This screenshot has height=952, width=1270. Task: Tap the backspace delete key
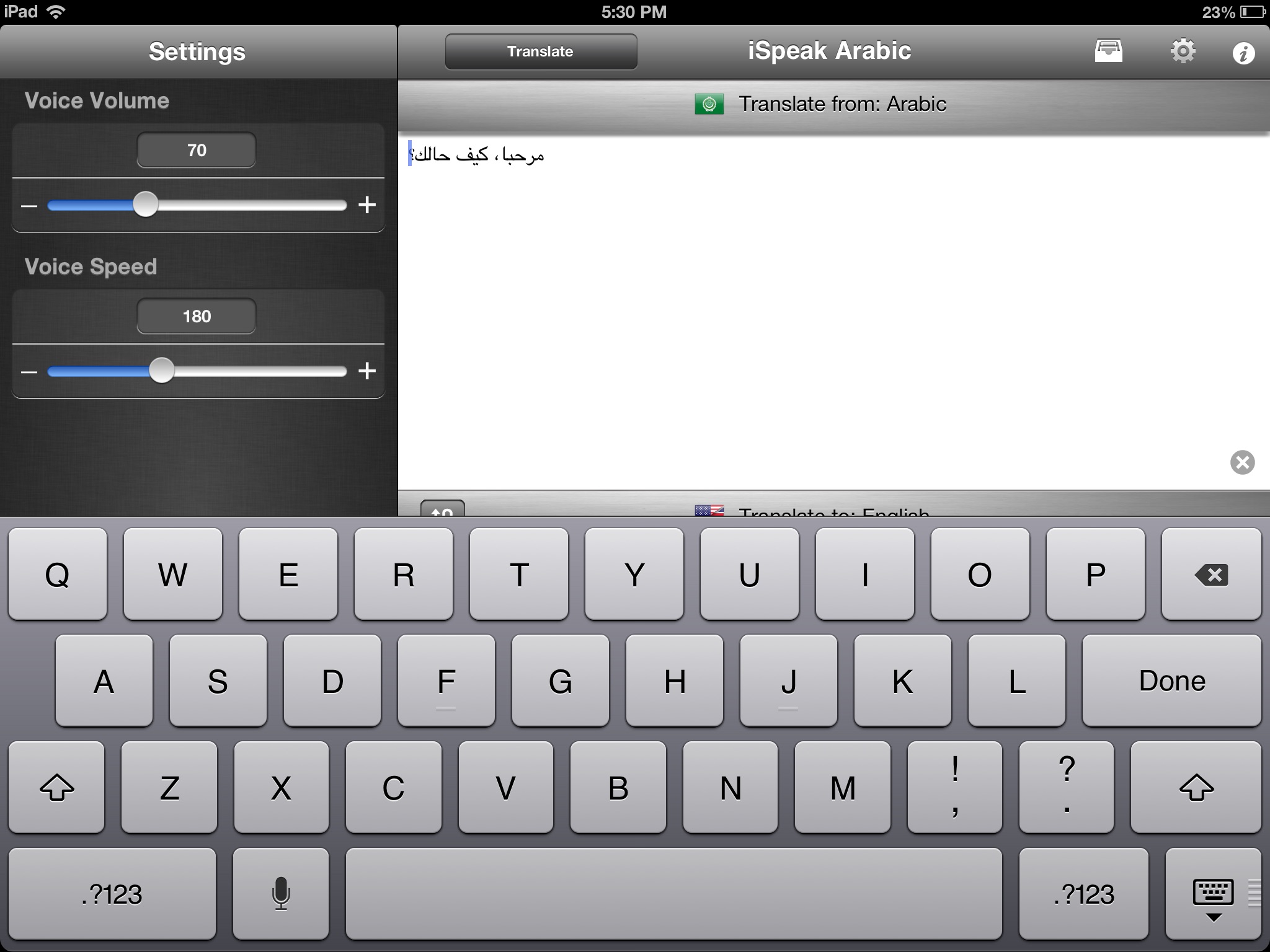1211,574
